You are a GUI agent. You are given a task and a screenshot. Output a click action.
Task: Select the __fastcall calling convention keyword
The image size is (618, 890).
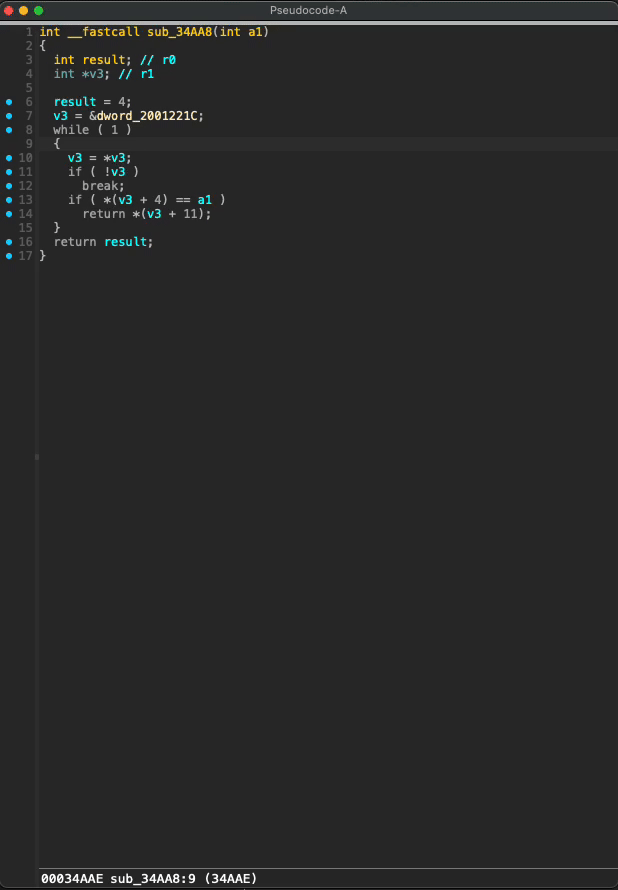tap(104, 32)
